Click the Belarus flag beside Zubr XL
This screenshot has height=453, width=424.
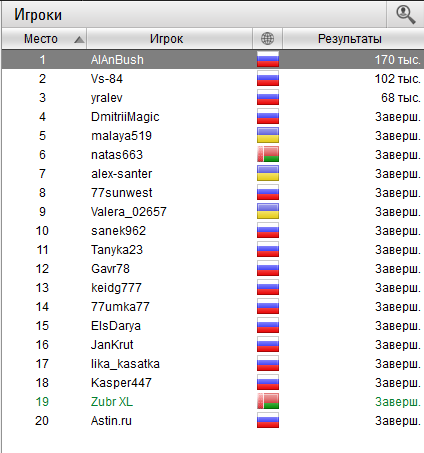(268, 401)
